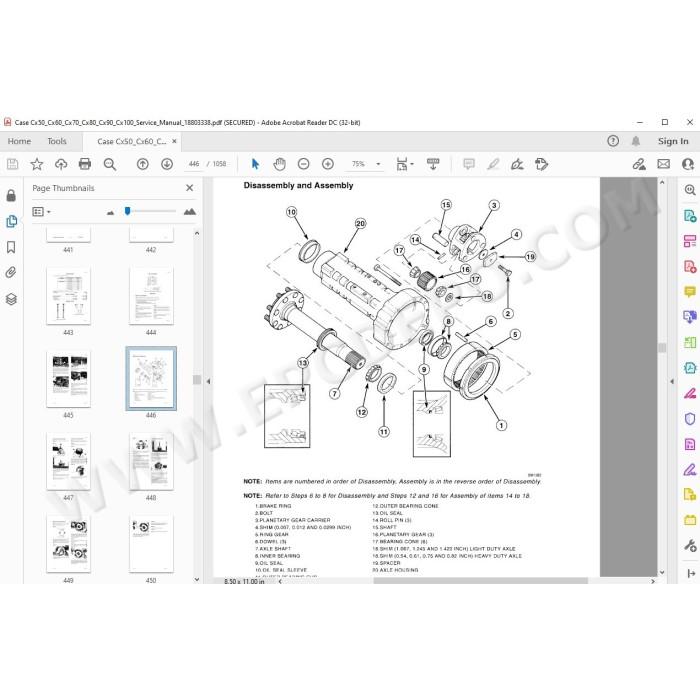Click the horizontal scrollbar in document
Image resolution: width=700 pixels, height=700 pixels.
480,581
